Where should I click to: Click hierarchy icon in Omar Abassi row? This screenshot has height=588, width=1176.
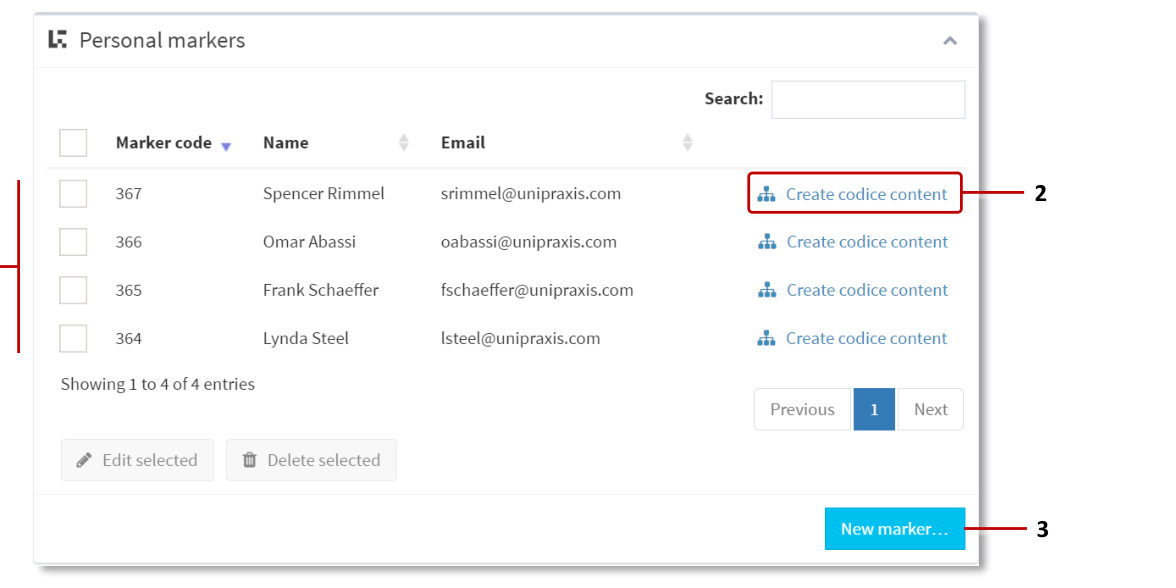coord(767,242)
